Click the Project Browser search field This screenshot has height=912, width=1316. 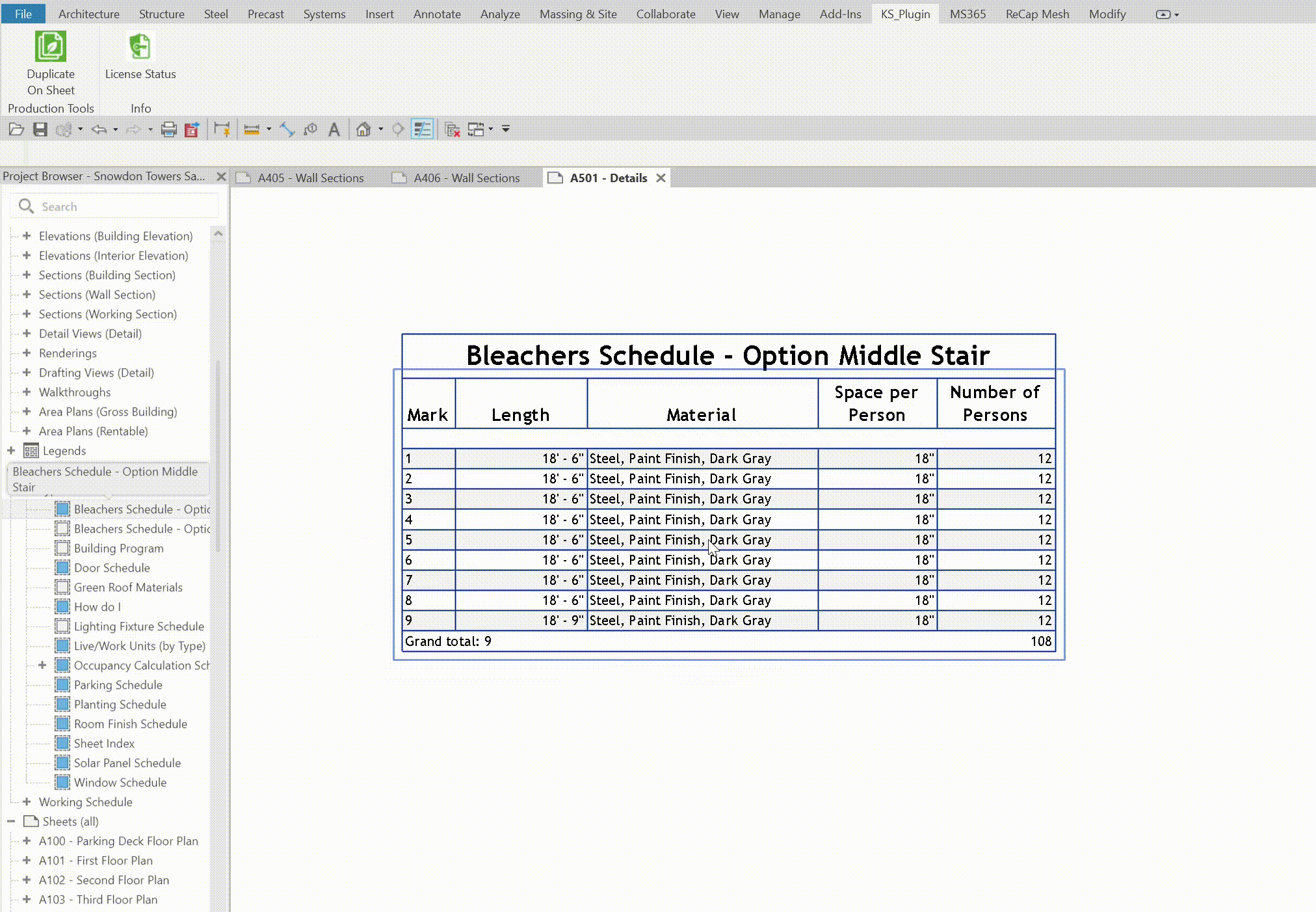(x=114, y=206)
